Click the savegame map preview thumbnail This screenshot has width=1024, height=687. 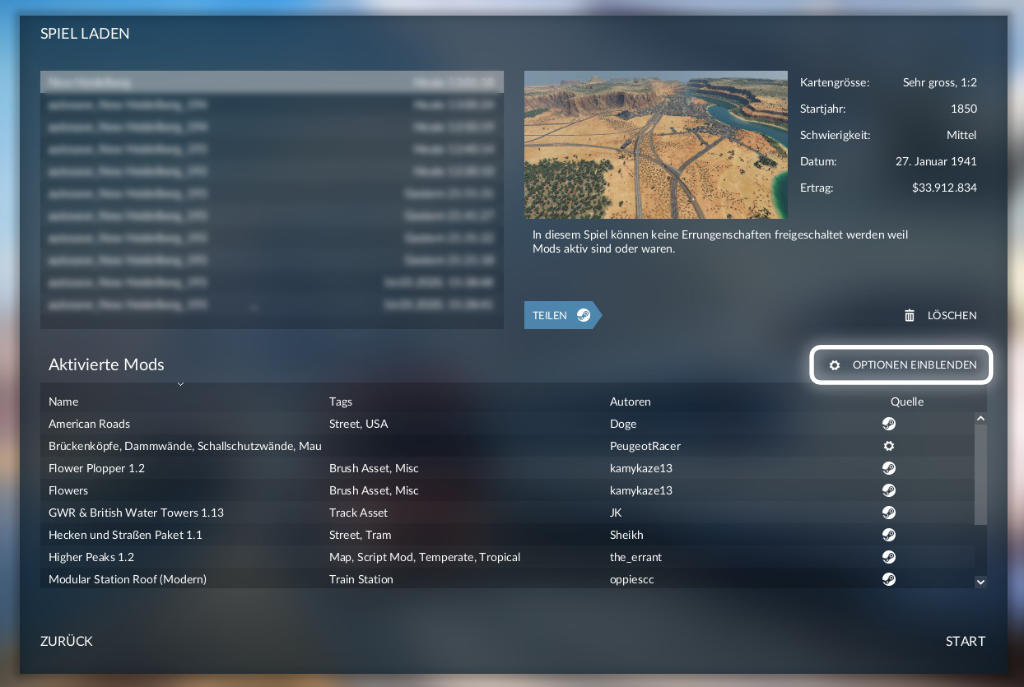coord(656,145)
